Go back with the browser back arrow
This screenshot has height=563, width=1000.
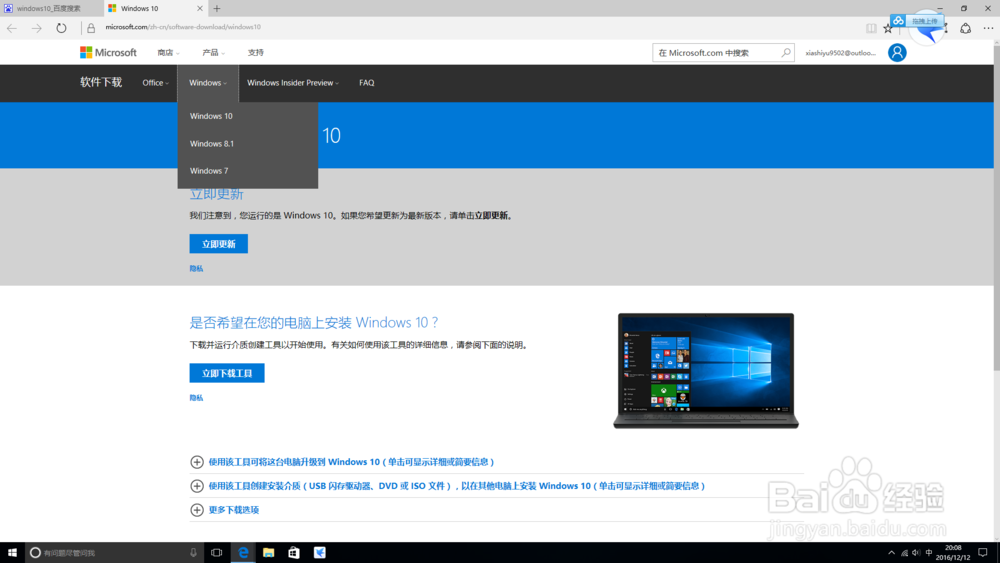pos(12,28)
